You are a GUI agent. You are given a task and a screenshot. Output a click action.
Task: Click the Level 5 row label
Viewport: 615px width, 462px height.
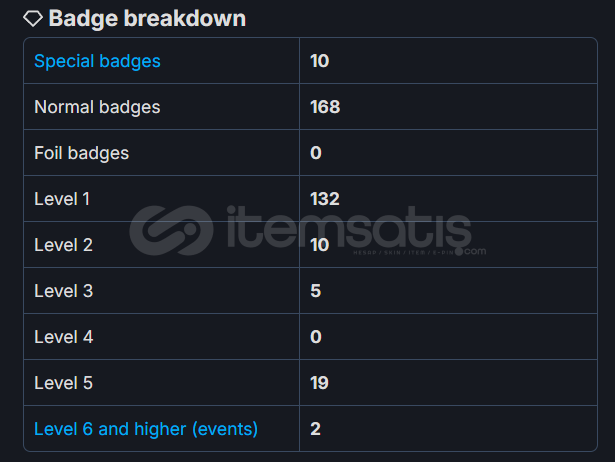click(64, 383)
